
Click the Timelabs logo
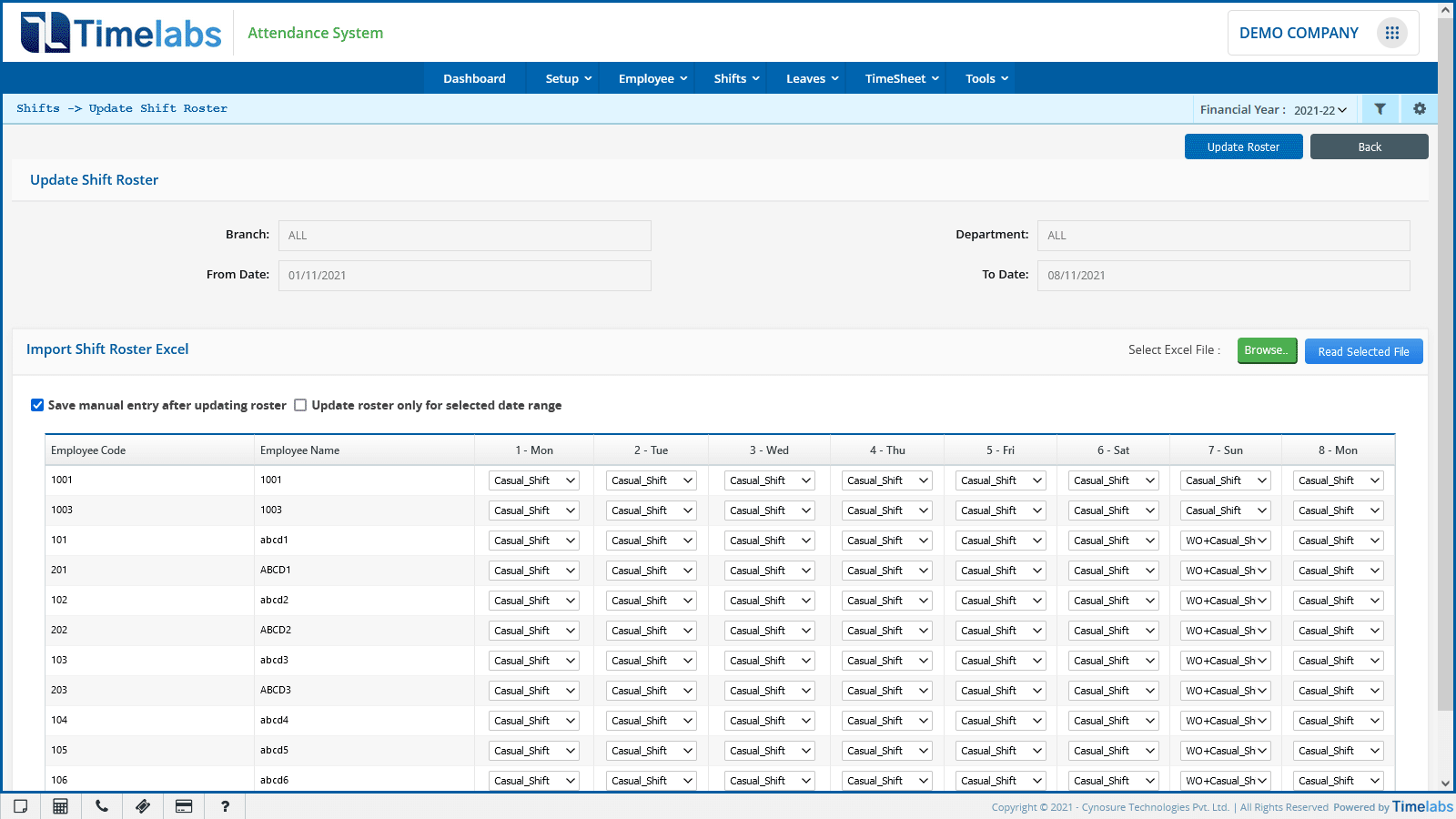point(121,33)
